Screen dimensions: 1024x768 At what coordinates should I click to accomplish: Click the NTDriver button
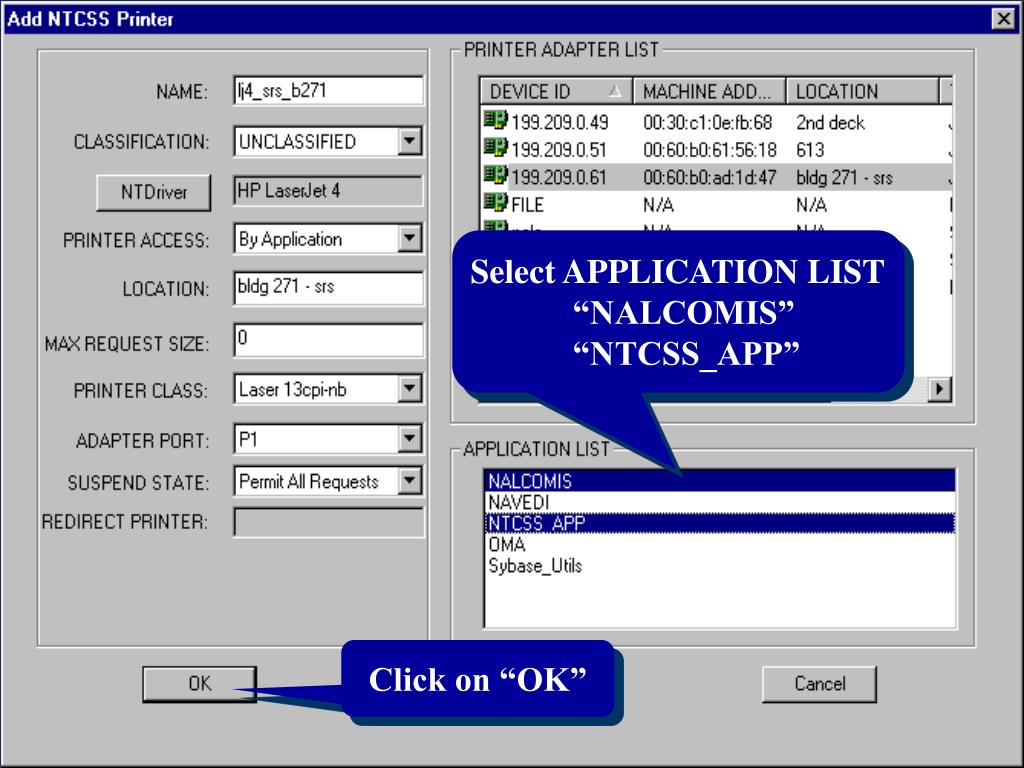[153, 192]
